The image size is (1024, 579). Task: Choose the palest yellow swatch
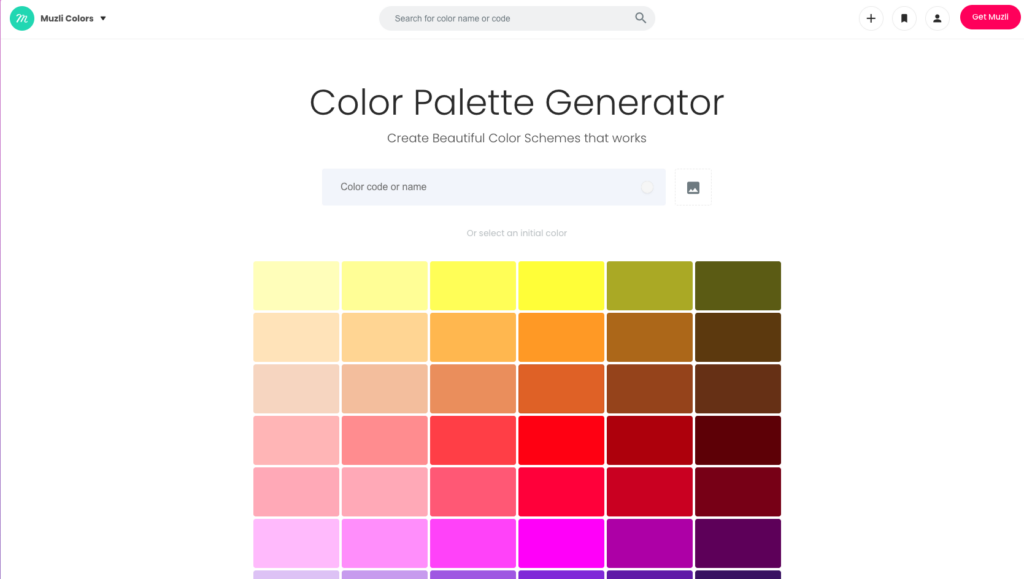coord(296,286)
